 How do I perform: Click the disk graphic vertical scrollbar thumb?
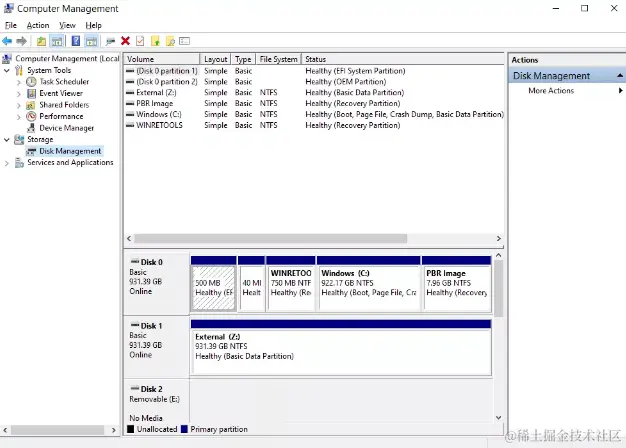pos(499,289)
